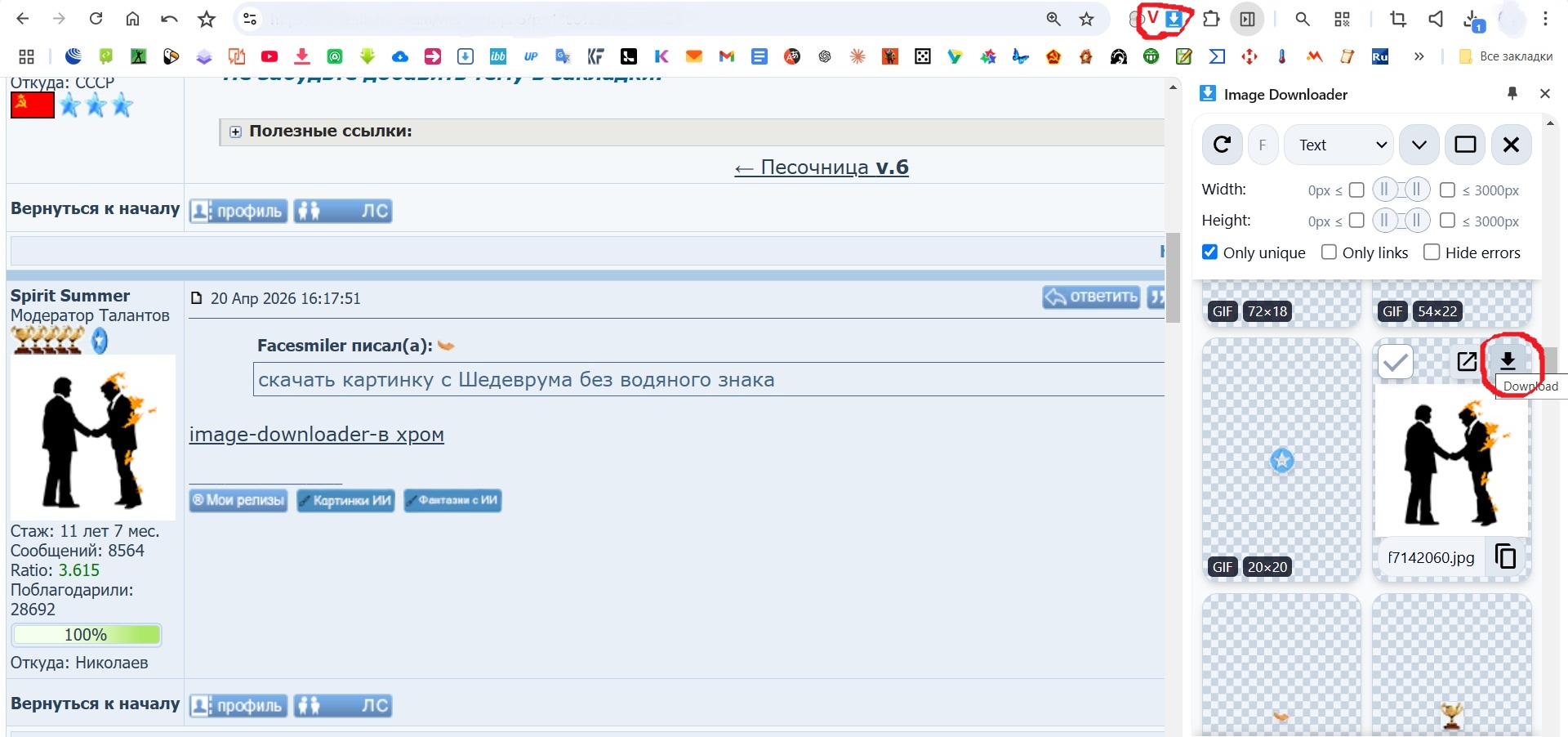Expand the Полезные ссылки section
Viewport: 1568px width, 737px height.
[235, 132]
